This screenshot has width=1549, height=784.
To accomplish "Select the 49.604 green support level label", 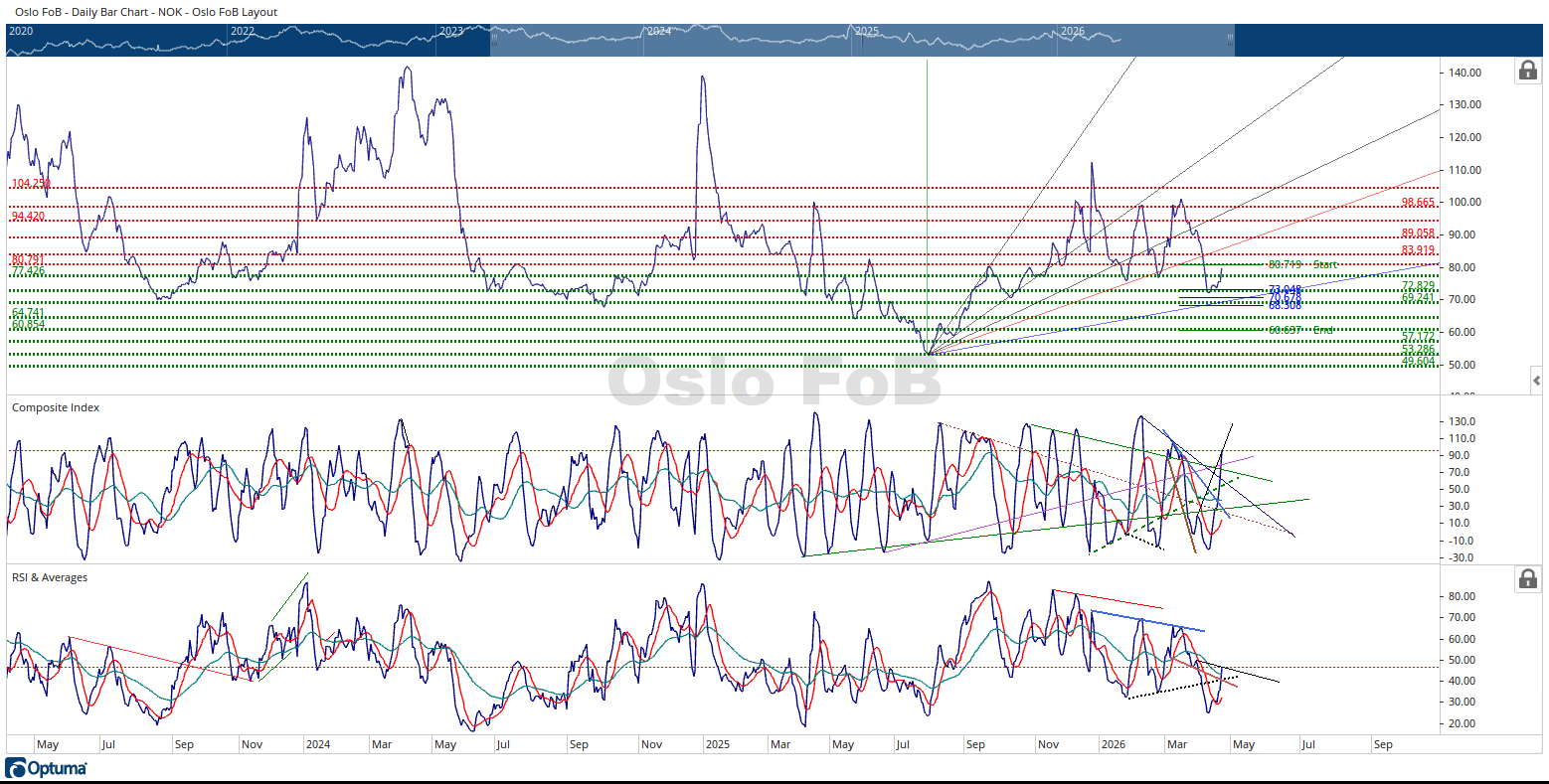I will [1418, 362].
